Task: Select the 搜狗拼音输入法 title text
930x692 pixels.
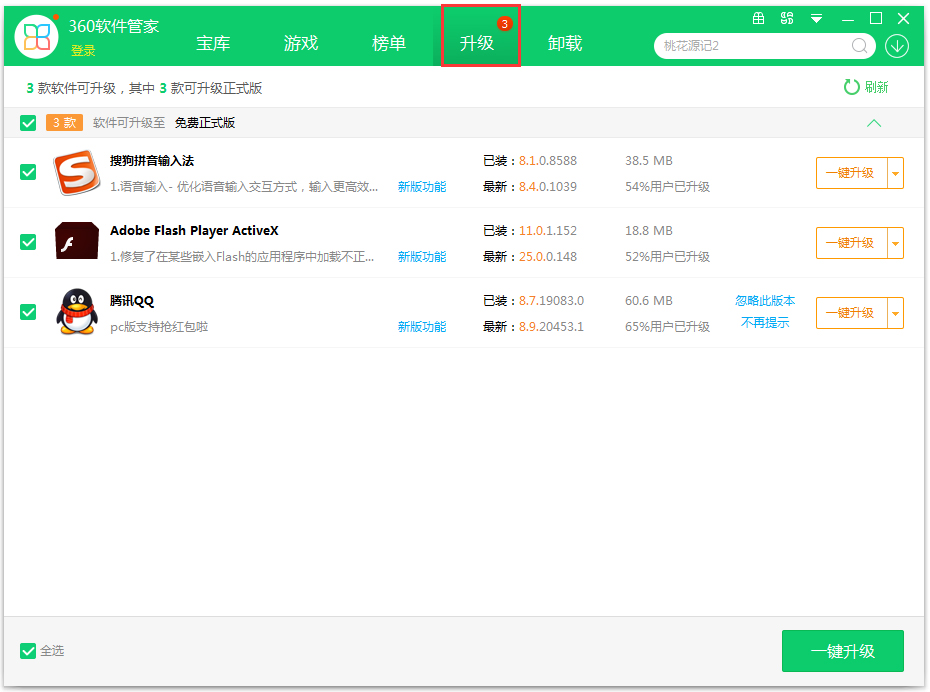Action: [152, 161]
